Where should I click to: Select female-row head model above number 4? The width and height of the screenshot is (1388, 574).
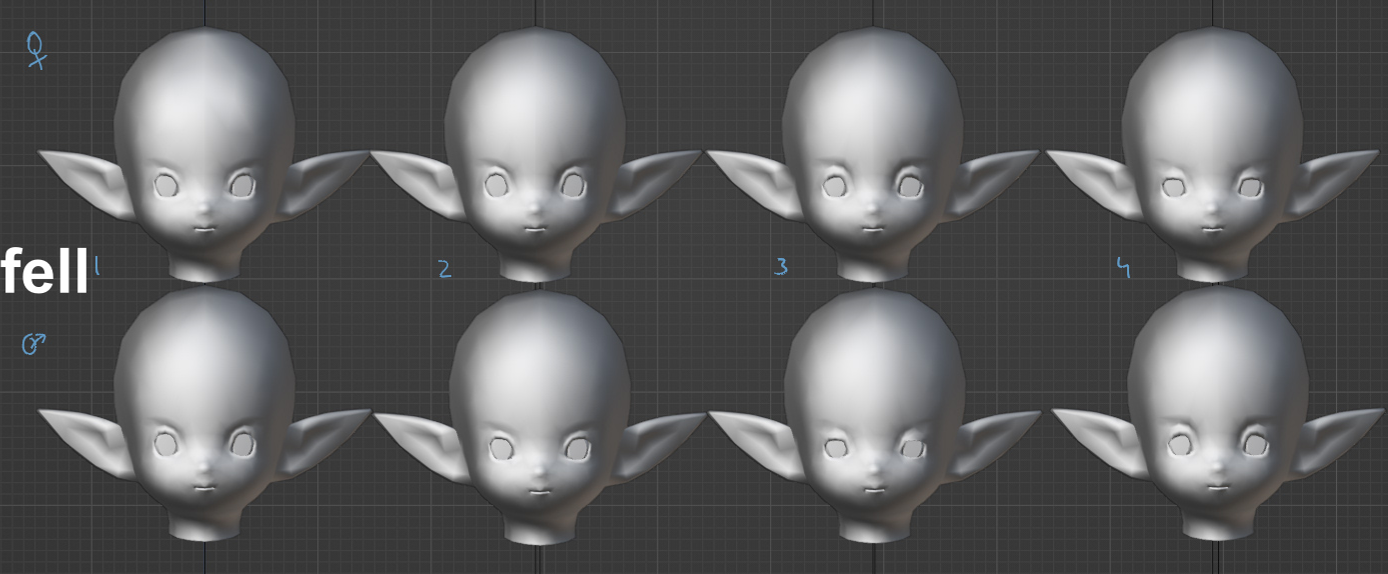[1212, 155]
